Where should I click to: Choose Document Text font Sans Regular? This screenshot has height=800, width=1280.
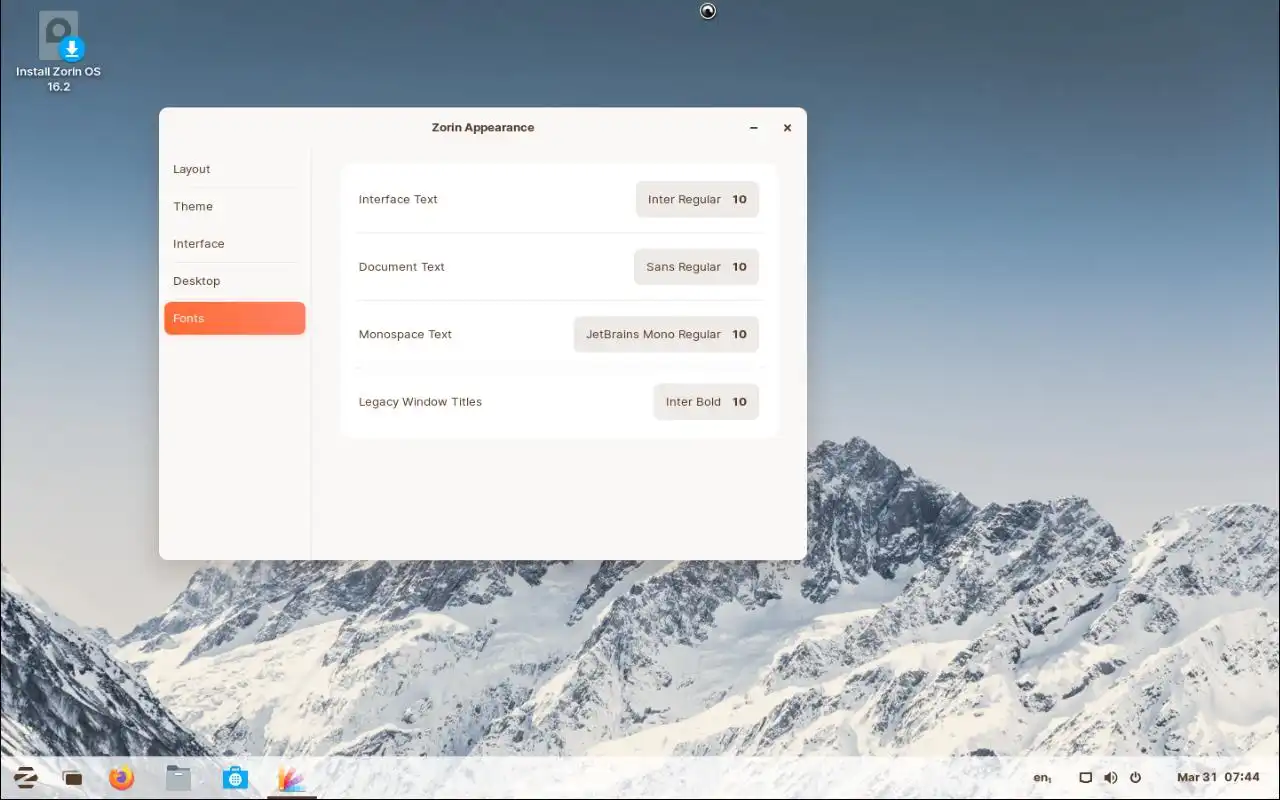coord(696,267)
